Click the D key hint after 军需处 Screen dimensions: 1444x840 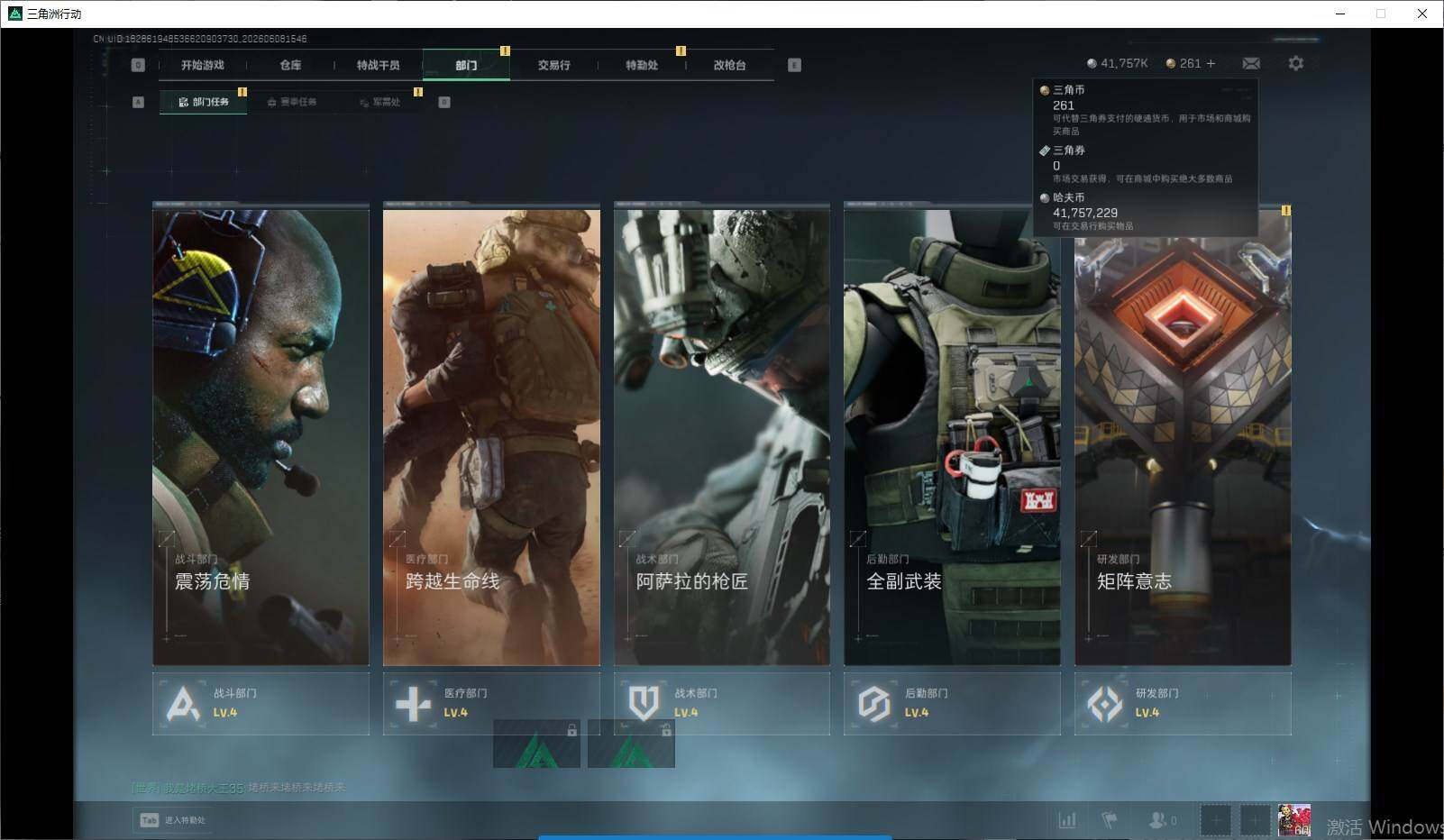[444, 102]
